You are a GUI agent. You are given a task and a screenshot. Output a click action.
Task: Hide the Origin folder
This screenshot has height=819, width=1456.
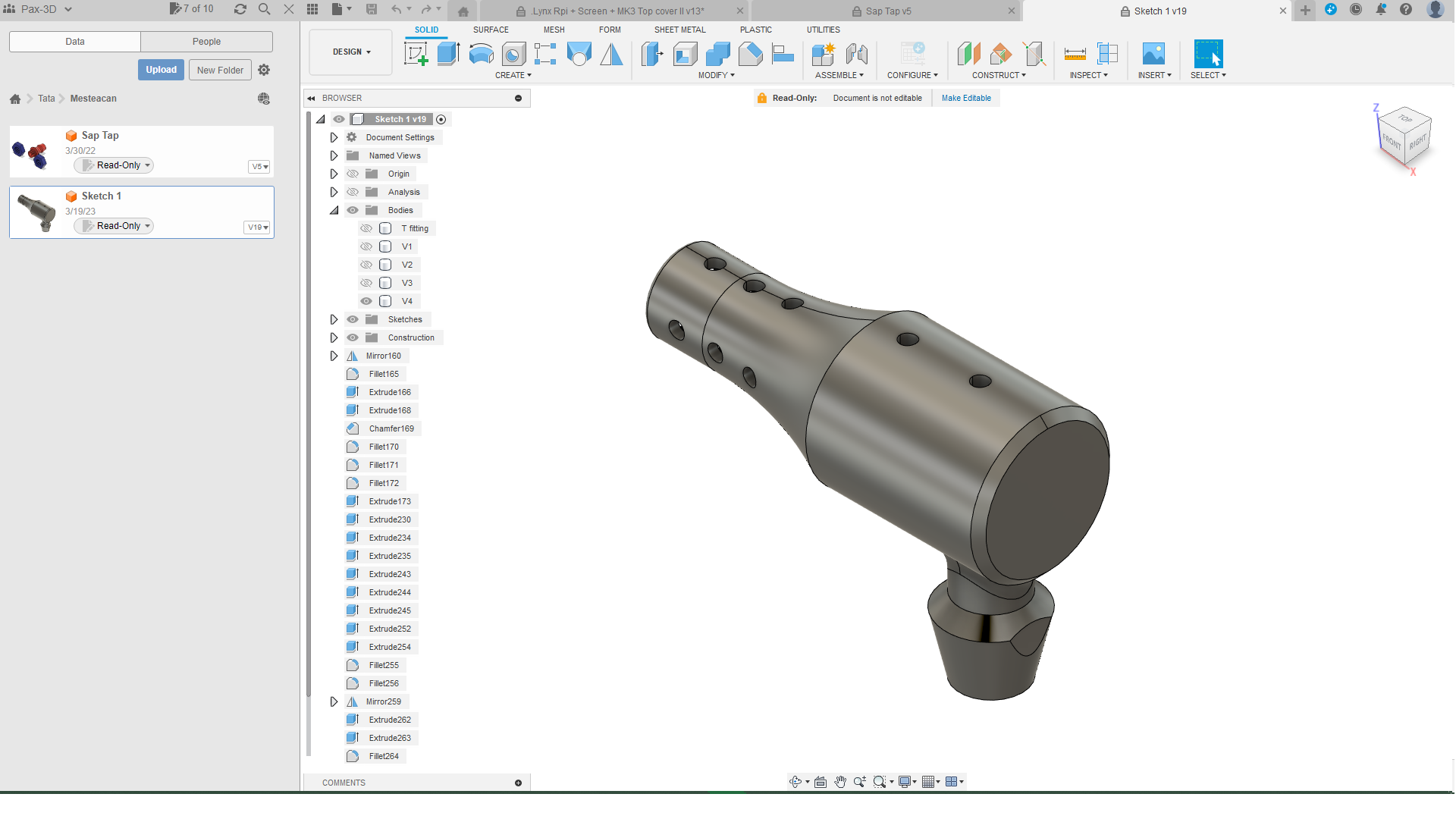pos(352,174)
